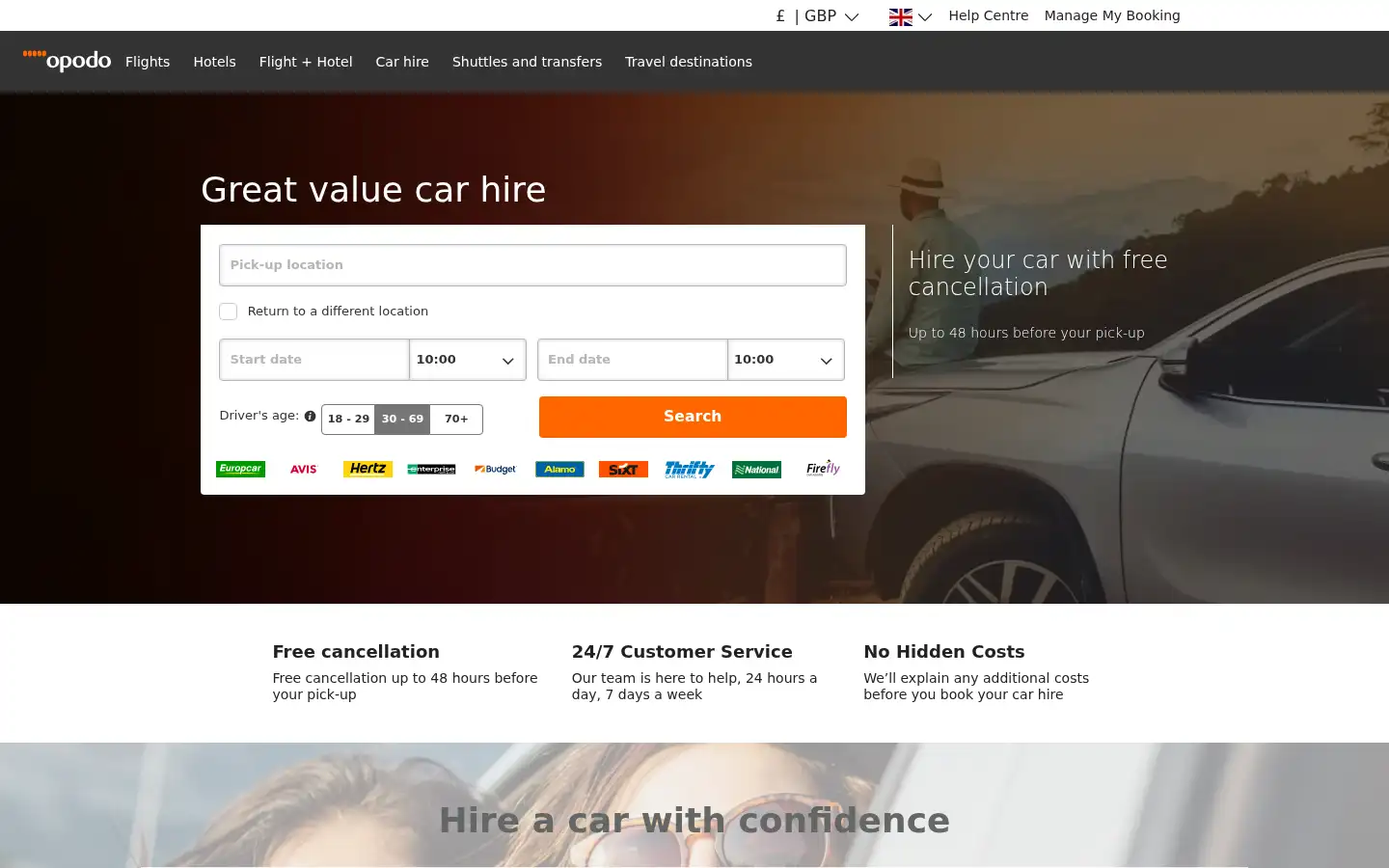The height and width of the screenshot is (868, 1389).
Task: Click the Hertz logo
Action: tap(368, 469)
